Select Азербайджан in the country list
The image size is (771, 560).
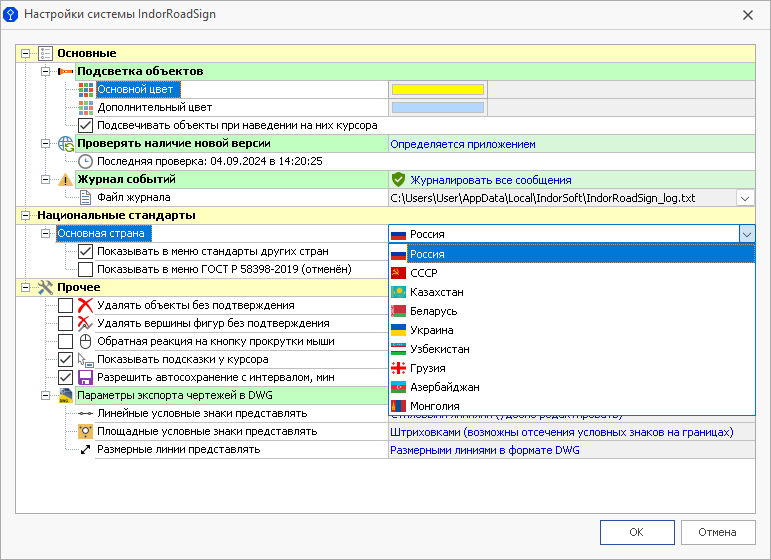pyautogui.click(x=572, y=387)
